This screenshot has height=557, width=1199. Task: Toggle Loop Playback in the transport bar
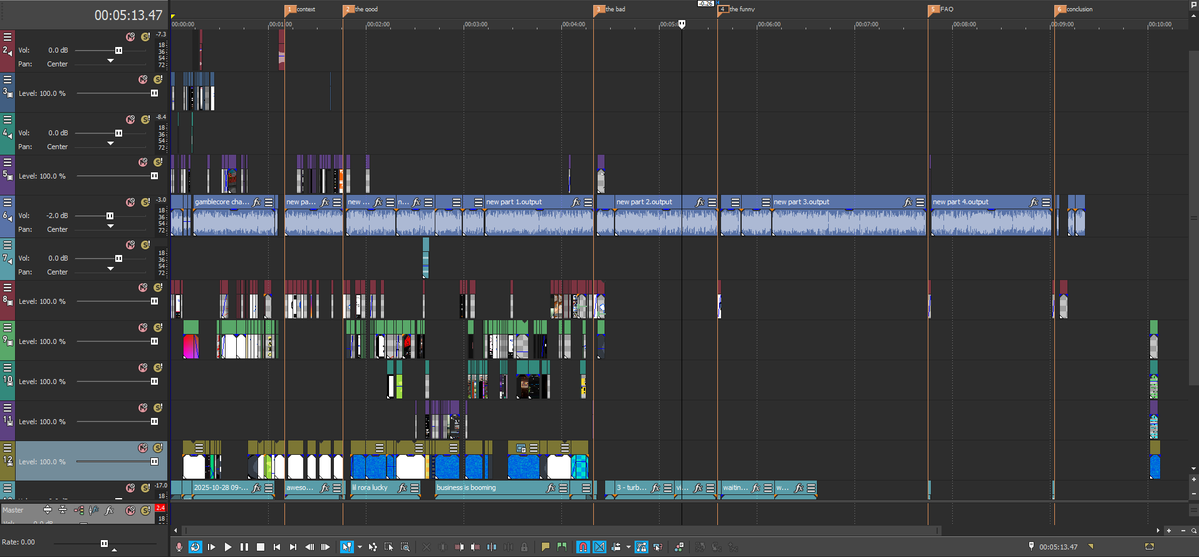pos(195,547)
